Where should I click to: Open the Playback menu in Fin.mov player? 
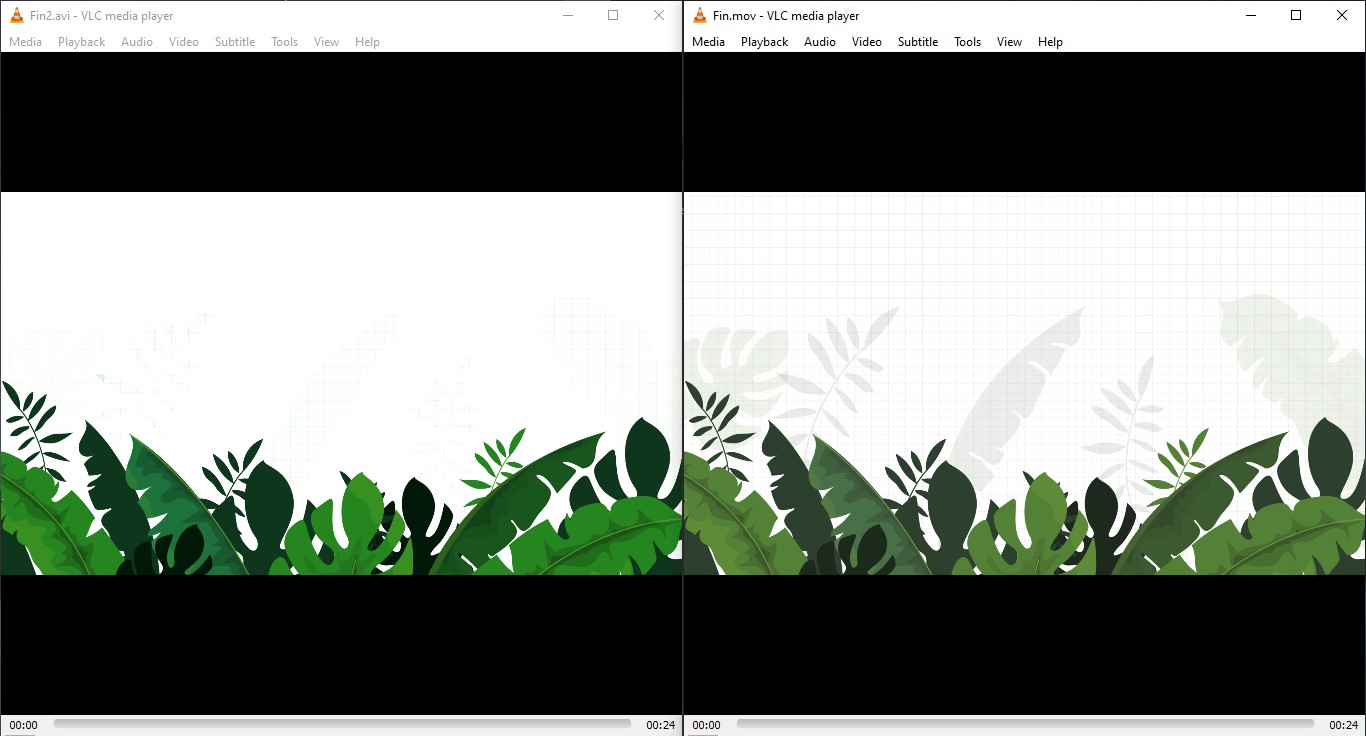(764, 41)
